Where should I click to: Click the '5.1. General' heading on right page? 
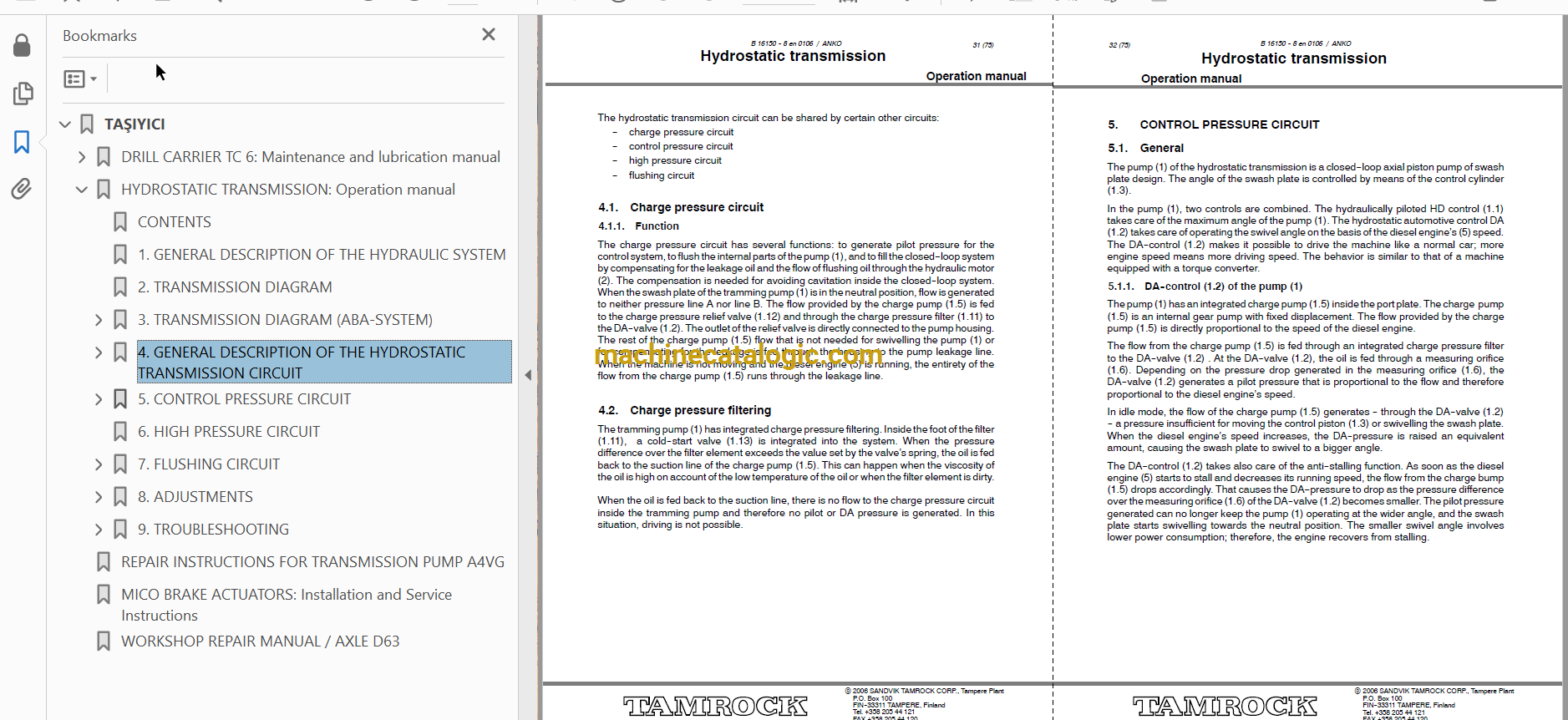click(1145, 148)
